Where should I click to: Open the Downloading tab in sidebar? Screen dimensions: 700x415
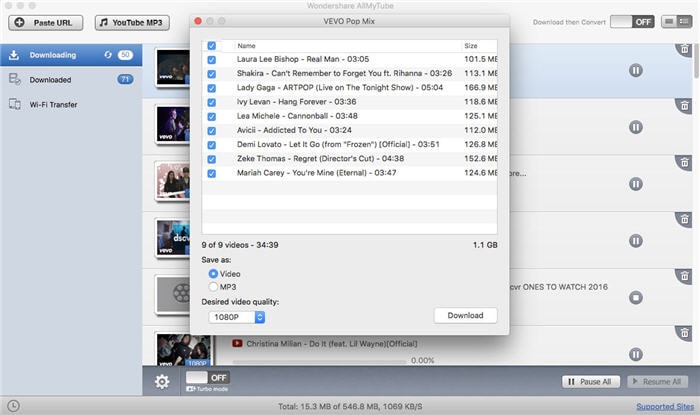(71, 55)
